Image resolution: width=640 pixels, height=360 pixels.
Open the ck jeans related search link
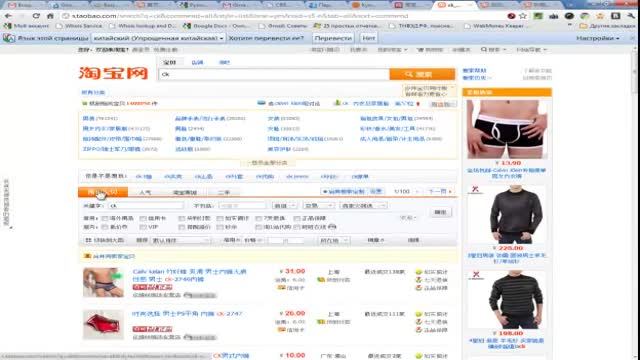[297, 177]
